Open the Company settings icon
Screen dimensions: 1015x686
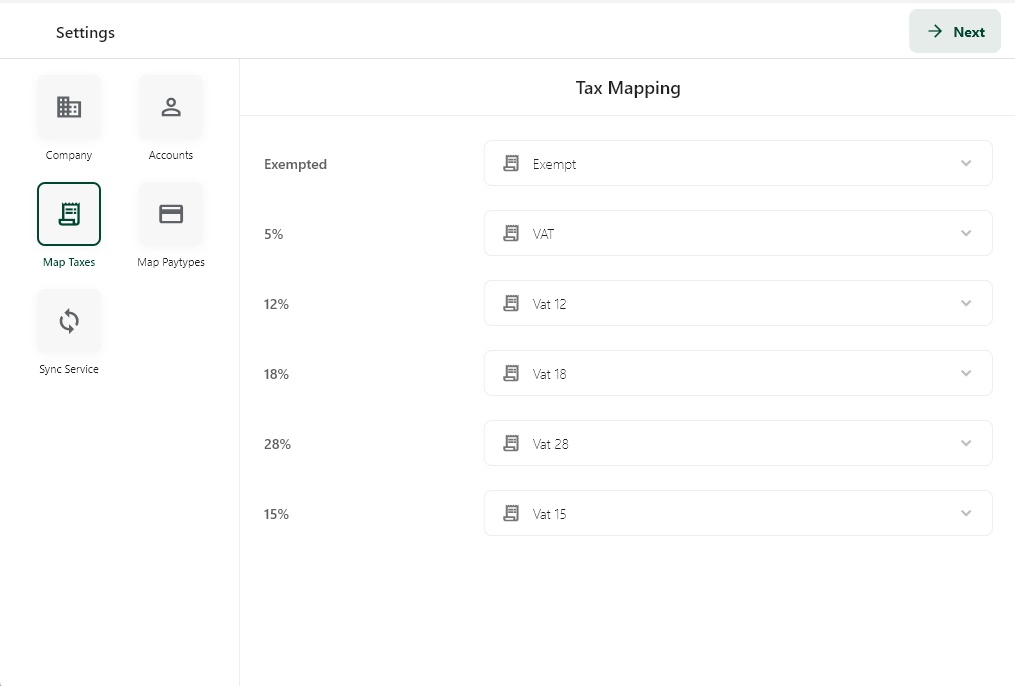(69, 107)
